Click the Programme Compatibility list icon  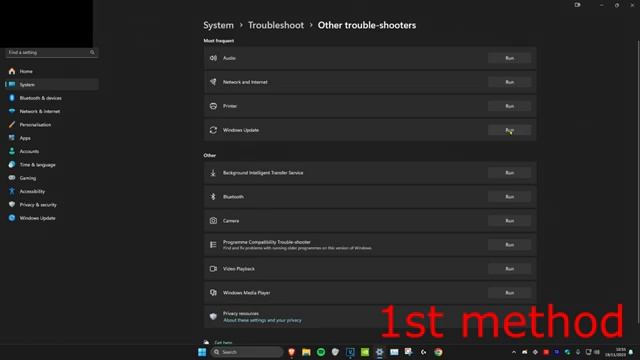[x=213, y=245]
